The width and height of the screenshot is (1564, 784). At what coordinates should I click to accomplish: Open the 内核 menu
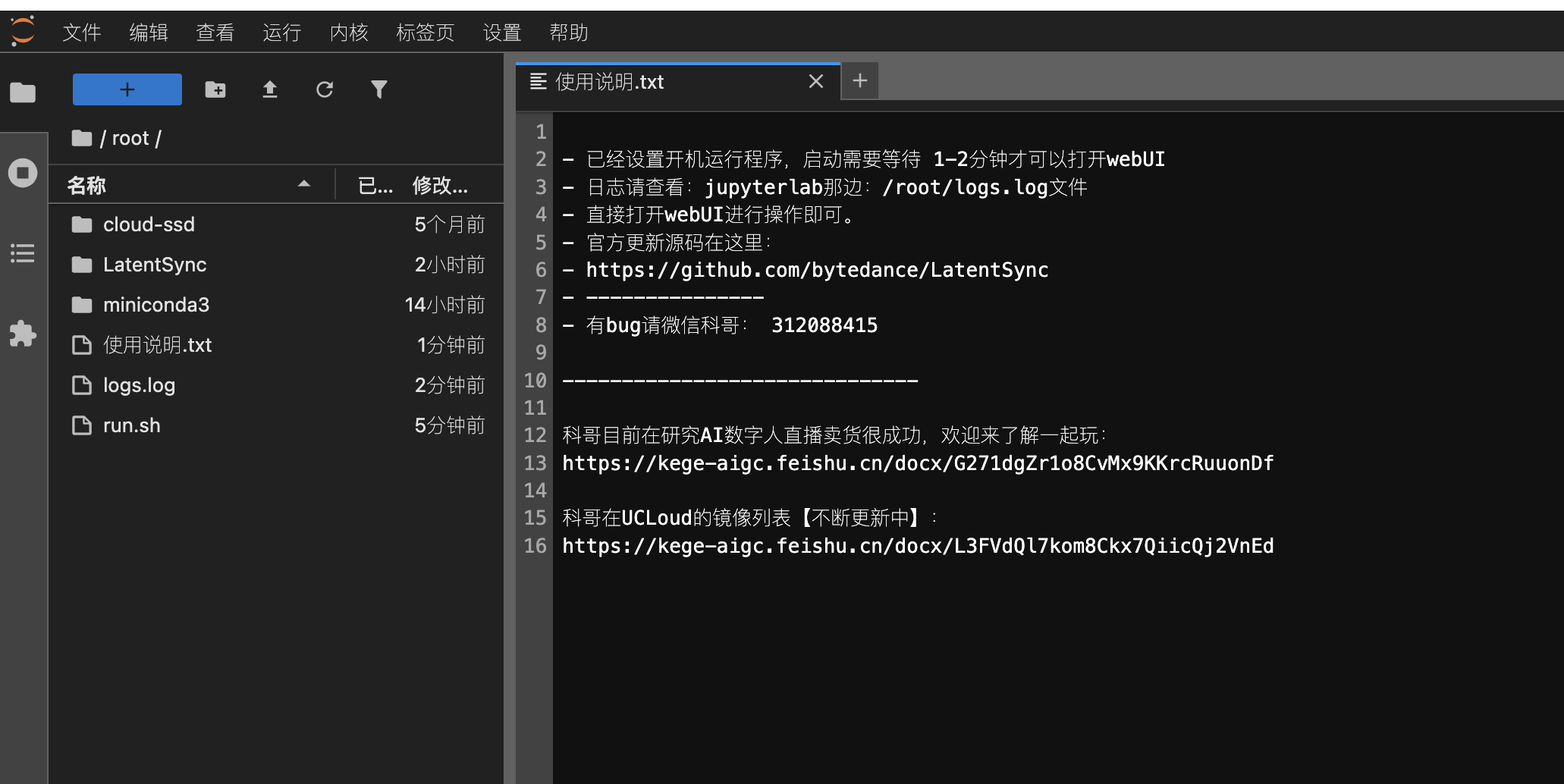349,33
